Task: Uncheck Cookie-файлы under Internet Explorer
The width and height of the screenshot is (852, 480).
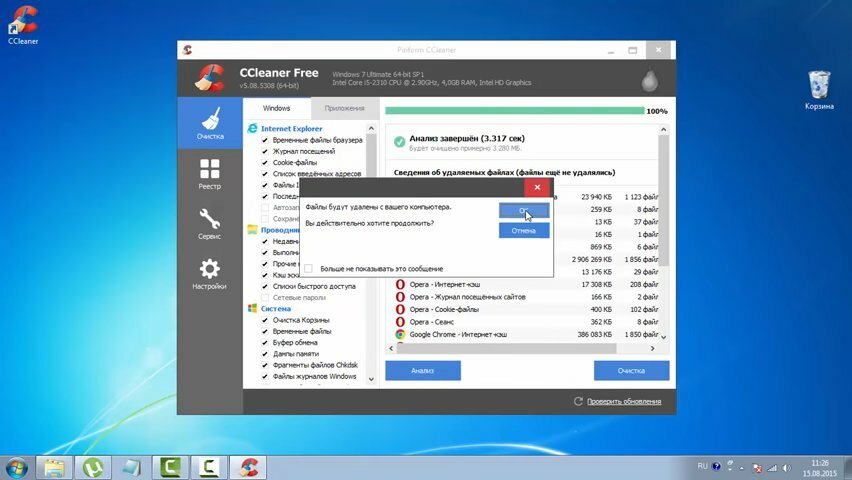Action: tap(265, 163)
